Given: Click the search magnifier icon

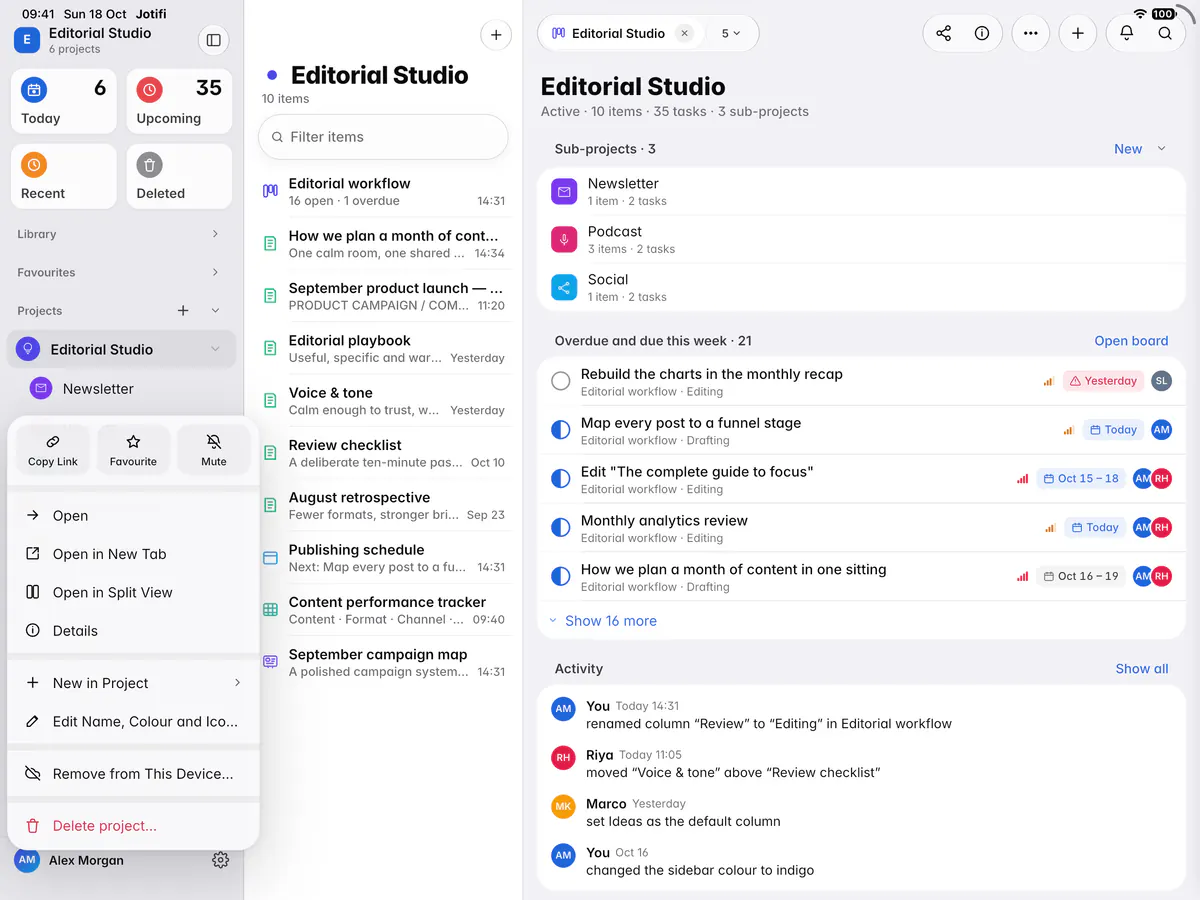Looking at the screenshot, I should pyautogui.click(x=1165, y=33).
